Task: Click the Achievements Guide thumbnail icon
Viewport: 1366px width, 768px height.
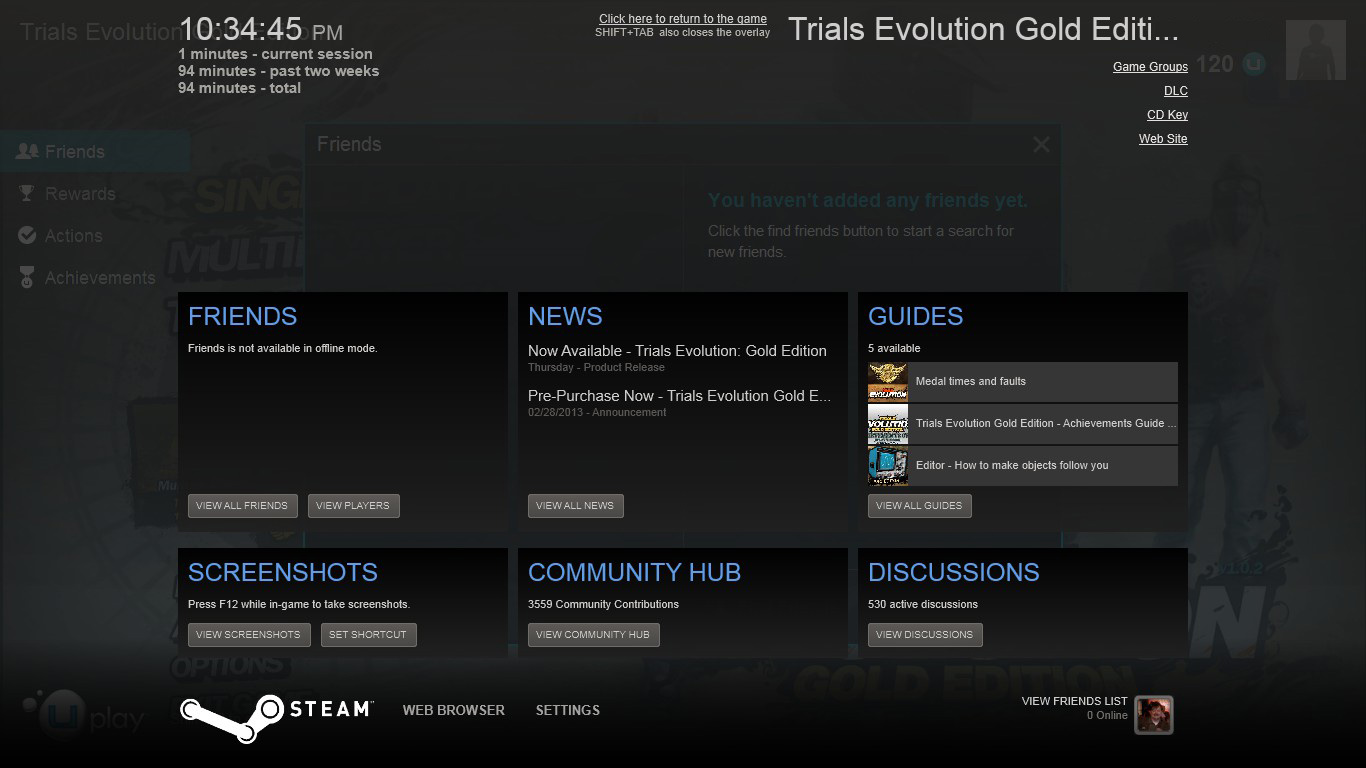Action: tap(887, 424)
